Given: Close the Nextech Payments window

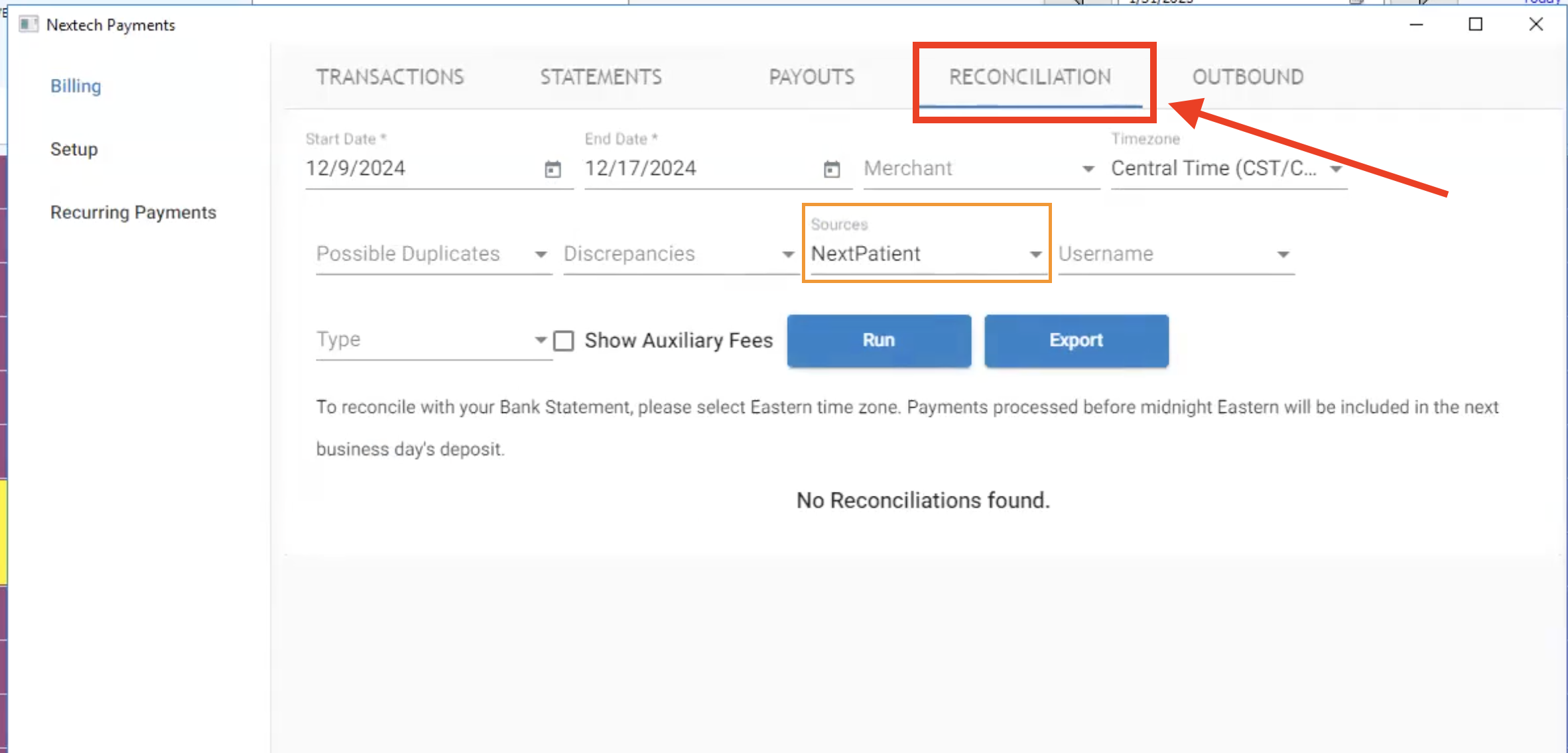Looking at the screenshot, I should (1536, 25).
